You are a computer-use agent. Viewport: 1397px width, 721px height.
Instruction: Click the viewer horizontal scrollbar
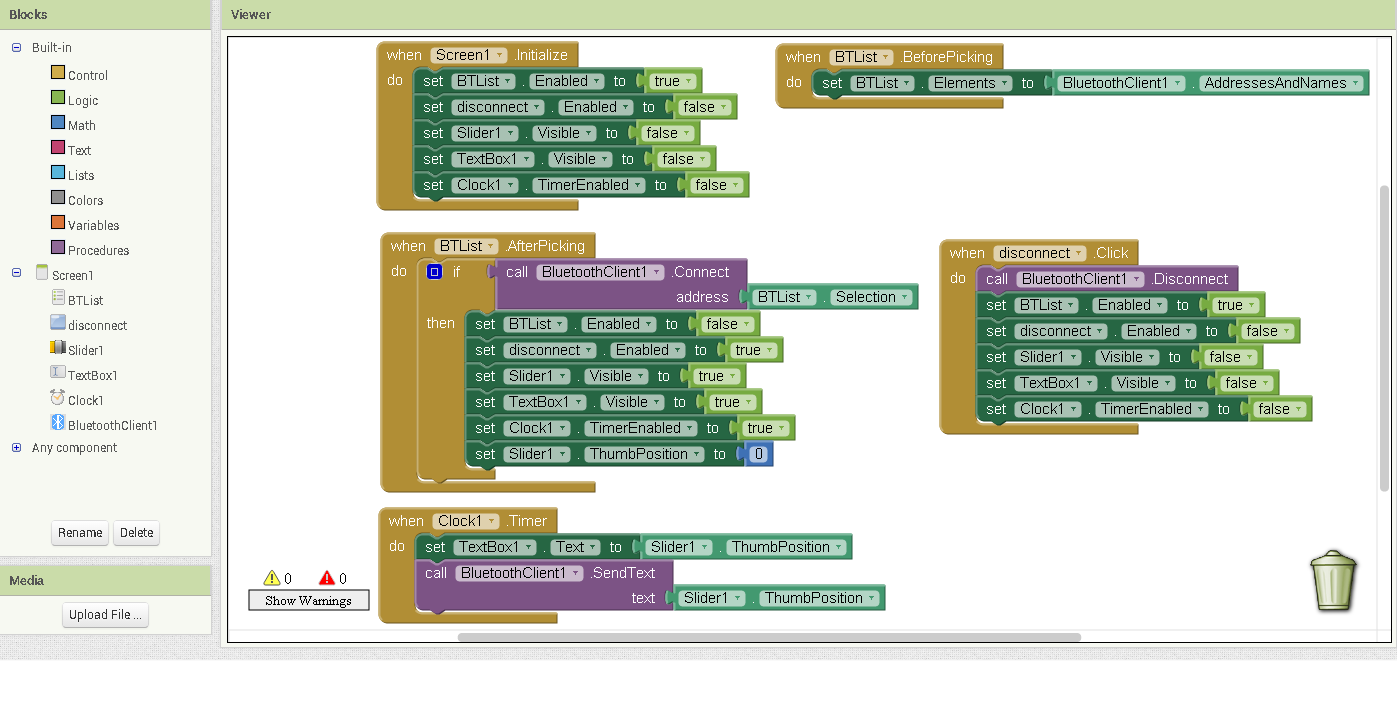[769, 637]
